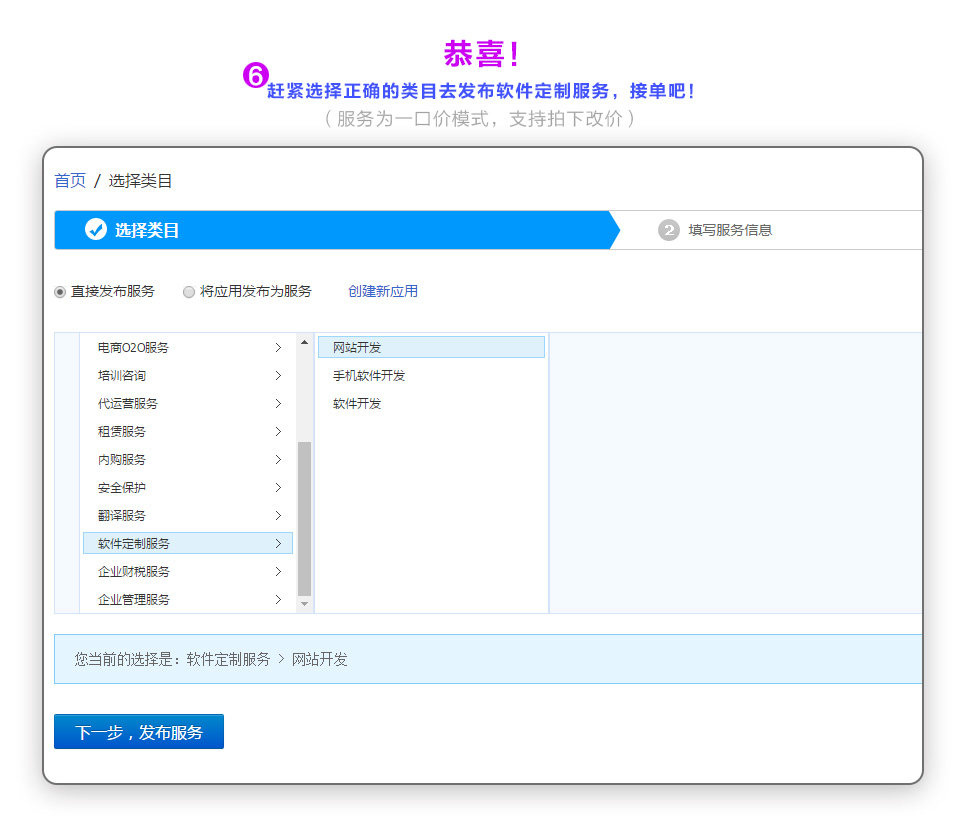Viewport: 960px width, 828px height.
Task: Expand chevron next to 企业财税服务
Action: (278, 571)
